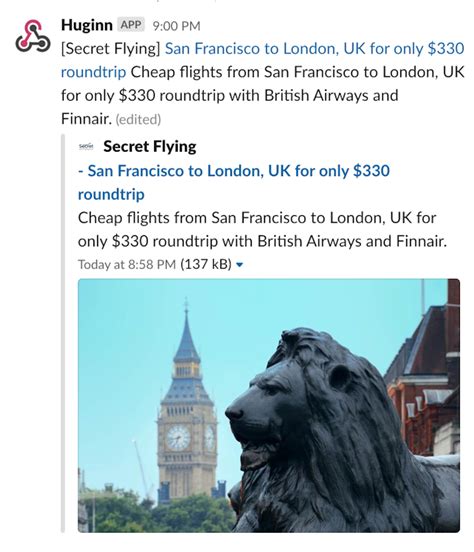Screen dimensions: 474x552
Task: Collapse the image preview using blue arrow
Action: coord(239,264)
